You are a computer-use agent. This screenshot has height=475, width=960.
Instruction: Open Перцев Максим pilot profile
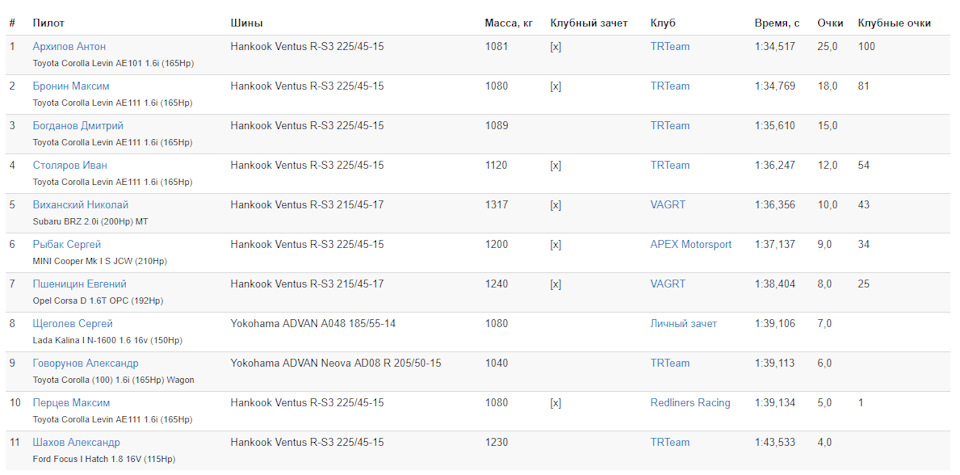coord(72,403)
